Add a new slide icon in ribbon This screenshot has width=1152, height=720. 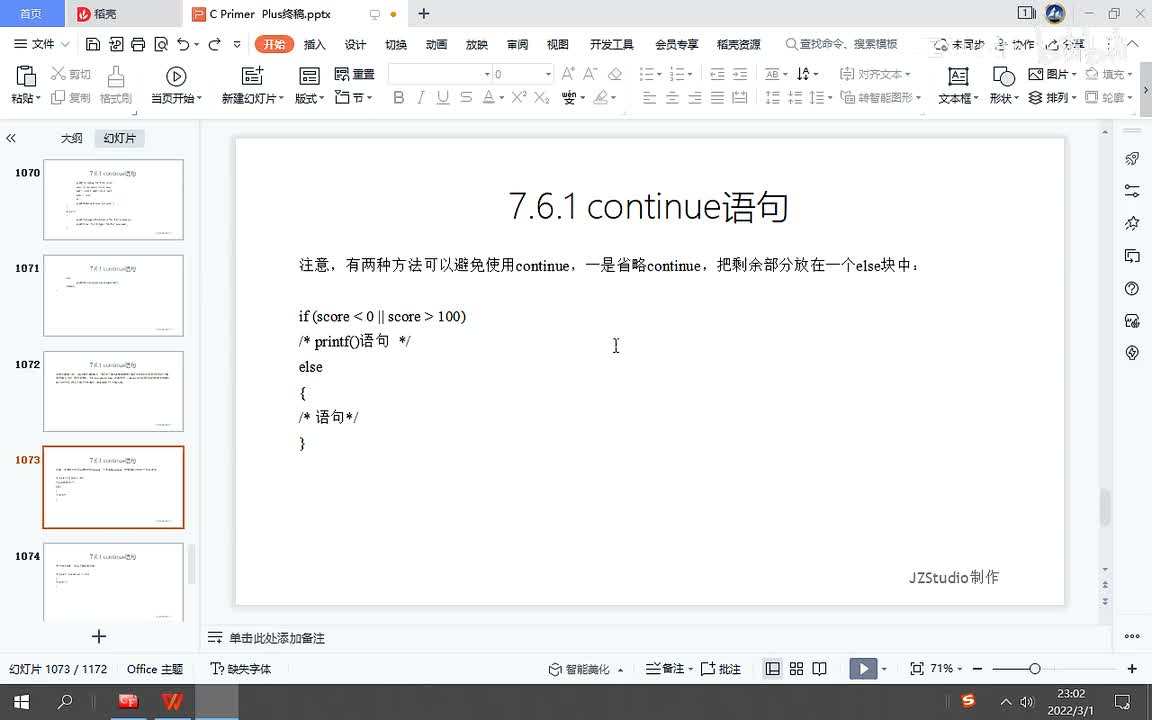(x=252, y=75)
